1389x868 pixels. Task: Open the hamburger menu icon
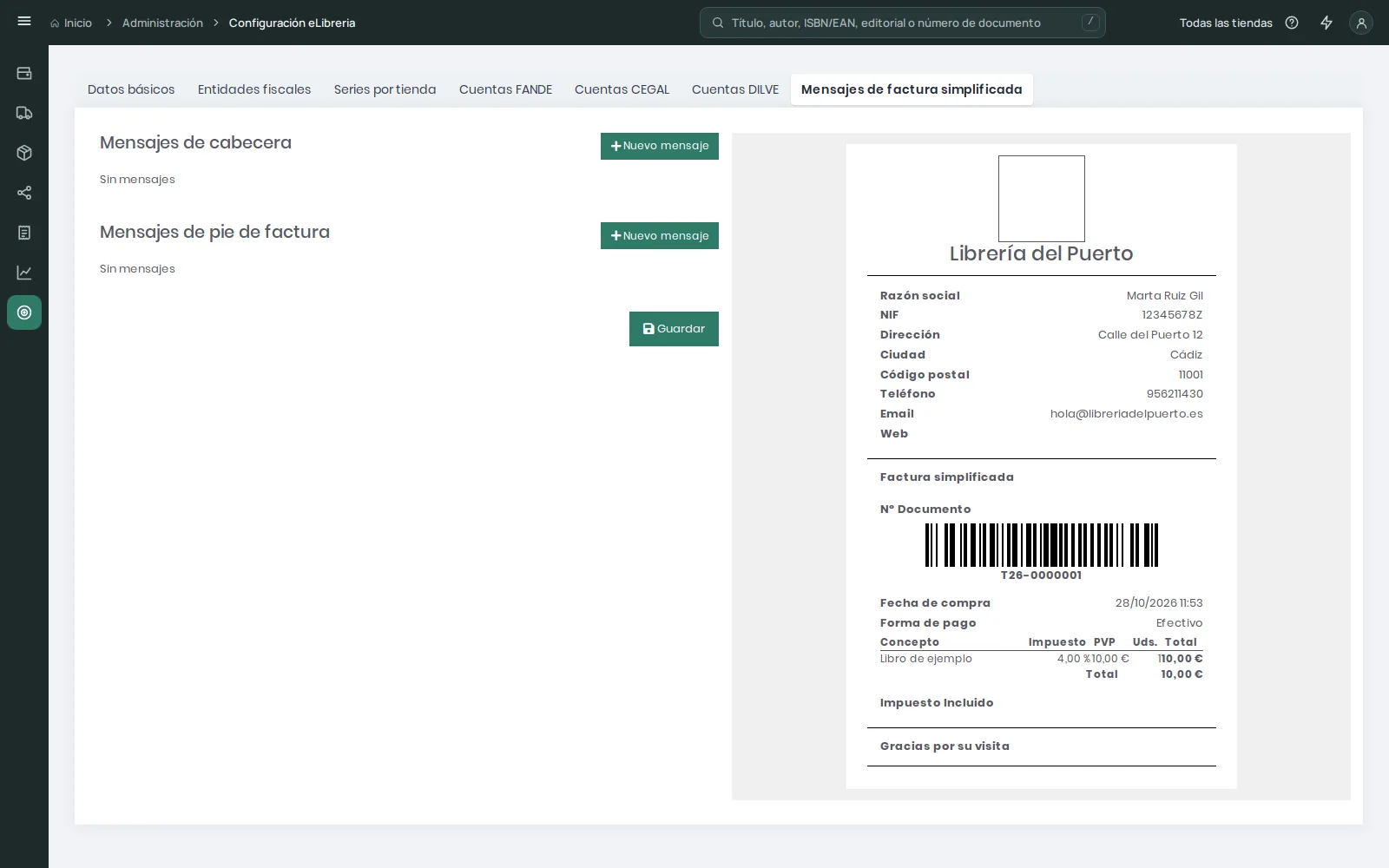click(x=24, y=22)
